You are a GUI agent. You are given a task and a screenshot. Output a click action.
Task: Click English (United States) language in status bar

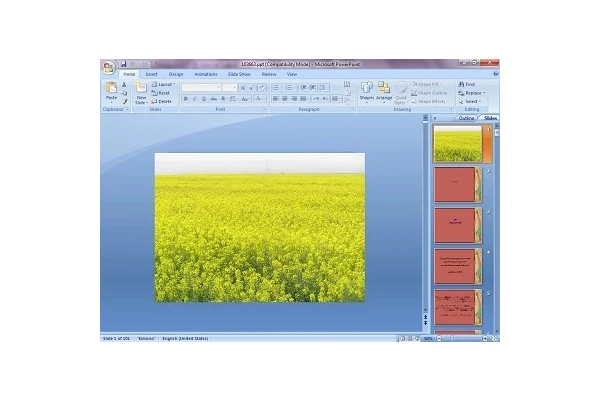pos(184,339)
